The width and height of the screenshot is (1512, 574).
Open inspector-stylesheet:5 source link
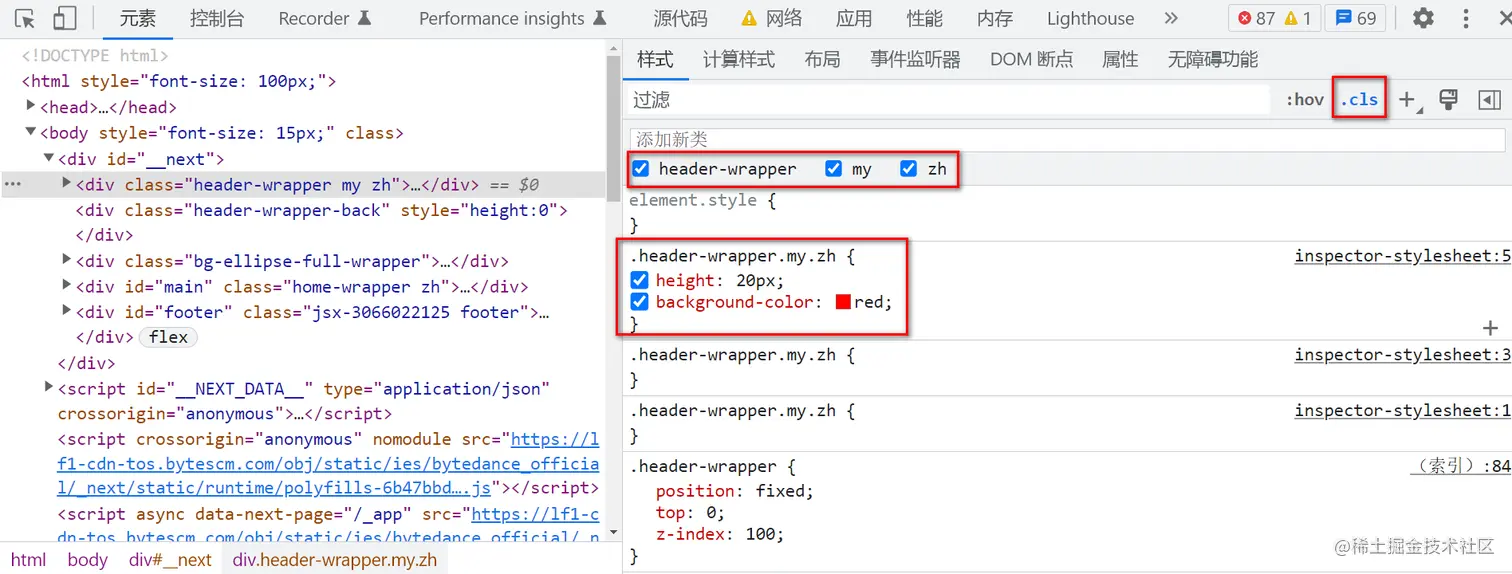pos(1402,256)
